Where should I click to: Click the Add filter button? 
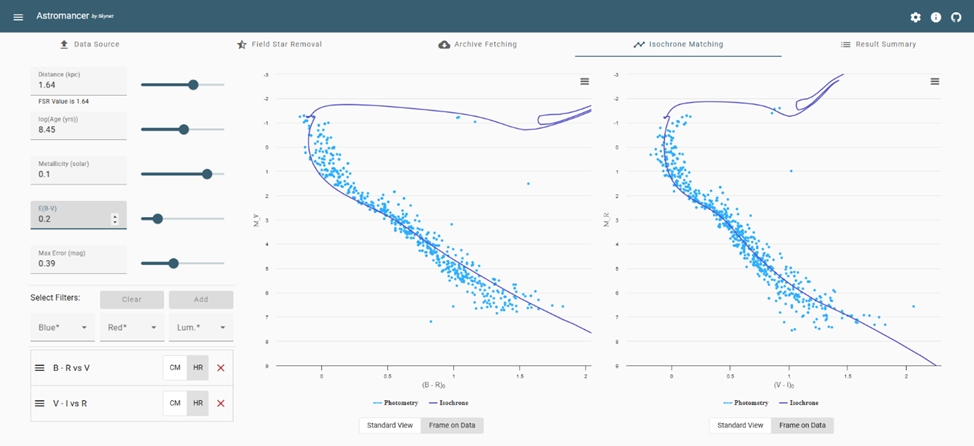pos(201,299)
